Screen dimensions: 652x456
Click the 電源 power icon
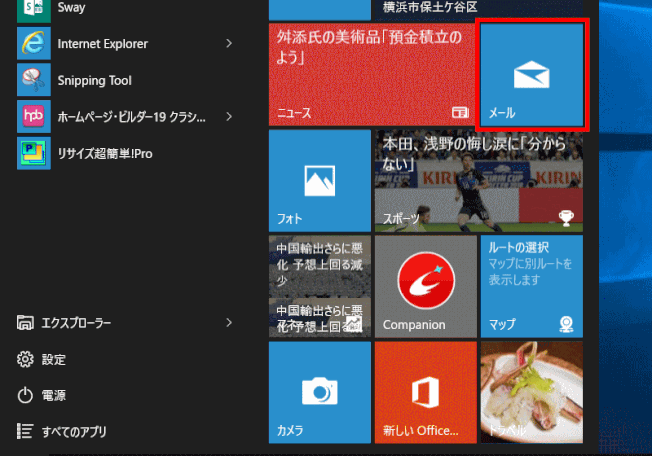[25, 395]
